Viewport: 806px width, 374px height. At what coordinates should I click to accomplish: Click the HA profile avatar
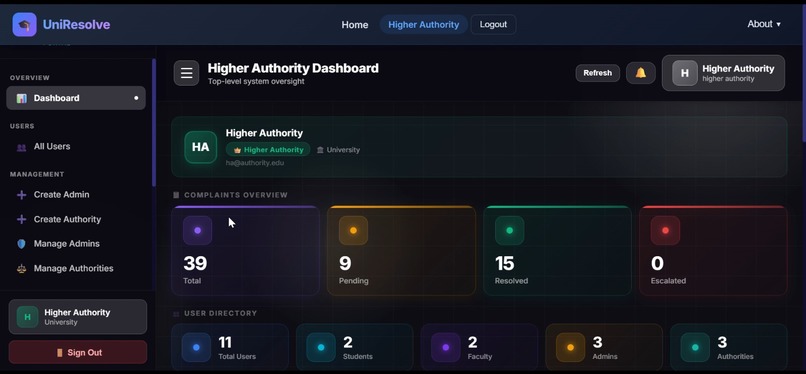tap(200, 147)
